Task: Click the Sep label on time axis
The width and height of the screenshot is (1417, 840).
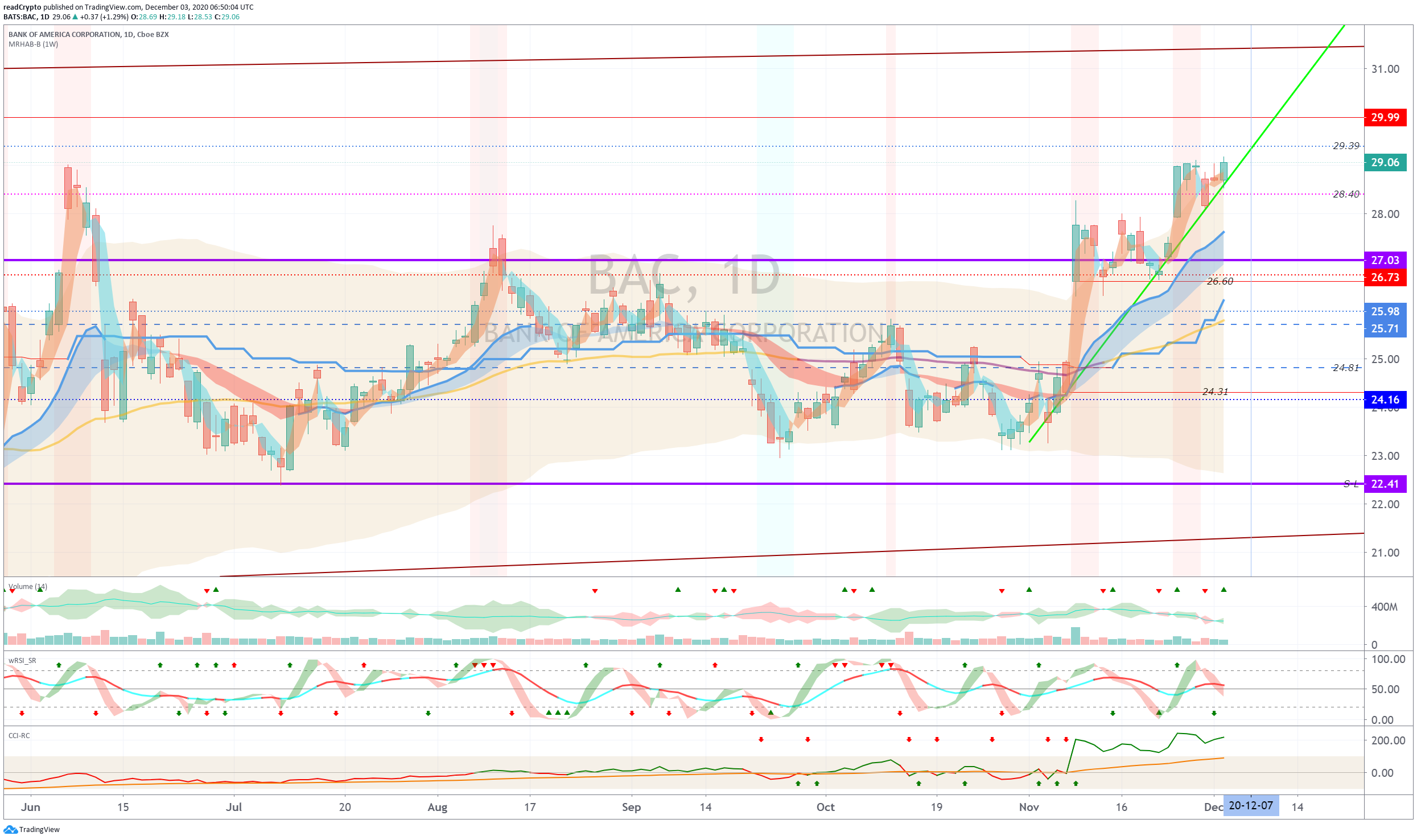Action: 631,807
